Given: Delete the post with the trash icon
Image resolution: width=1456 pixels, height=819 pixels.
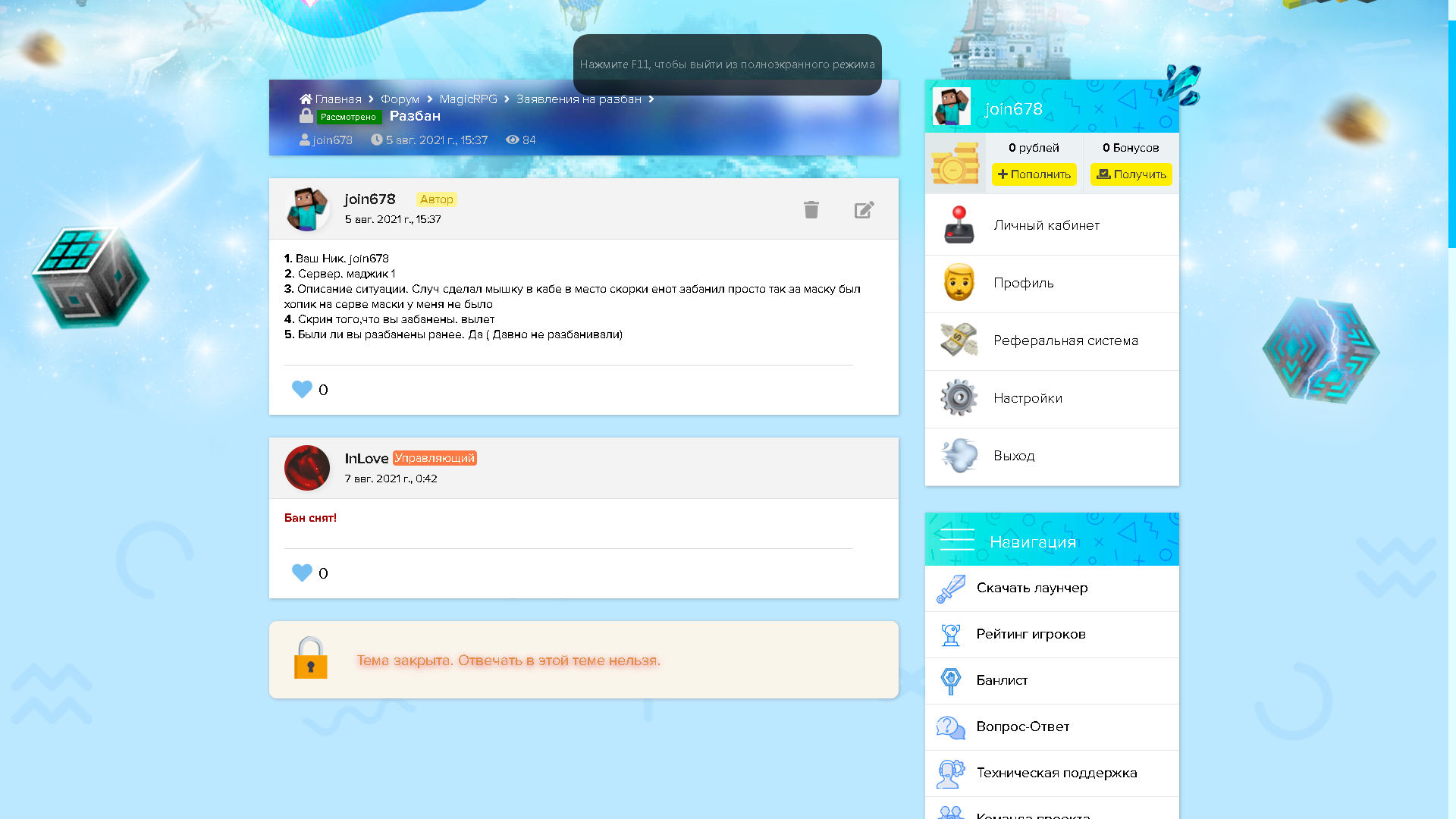Looking at the screenshot, I should pos(811,209).
